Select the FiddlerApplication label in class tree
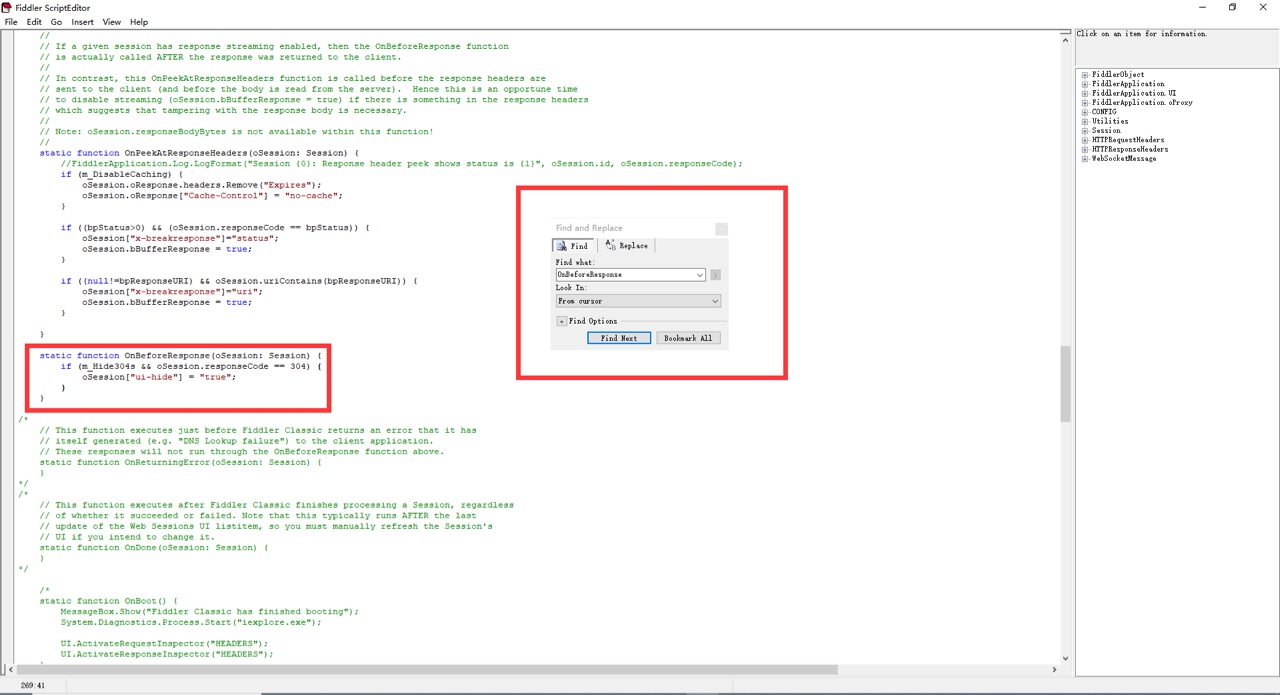1280x695 pixels. pos(1128,84)
